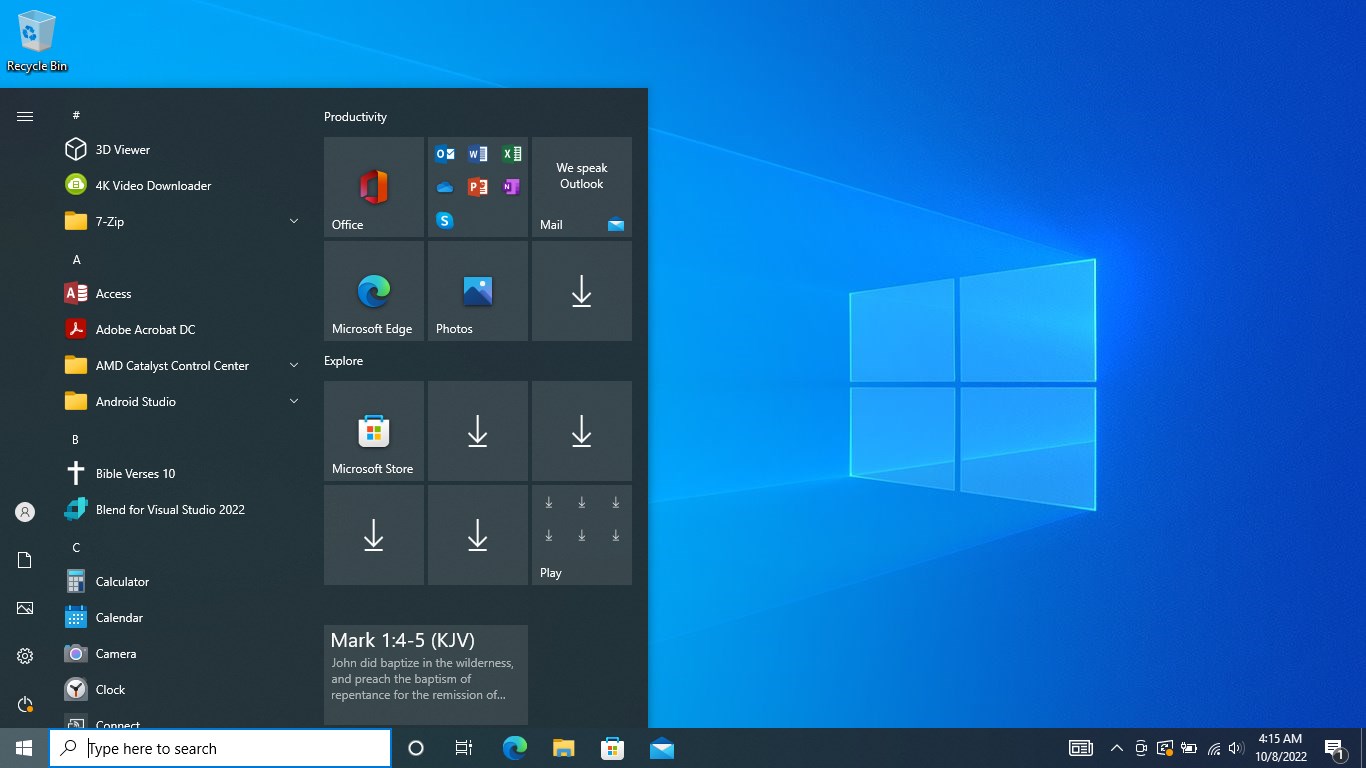This screenshot has height=768, width=1366.
Task: Show hidden icons in the system tray
Action: tap(1117, 748)
